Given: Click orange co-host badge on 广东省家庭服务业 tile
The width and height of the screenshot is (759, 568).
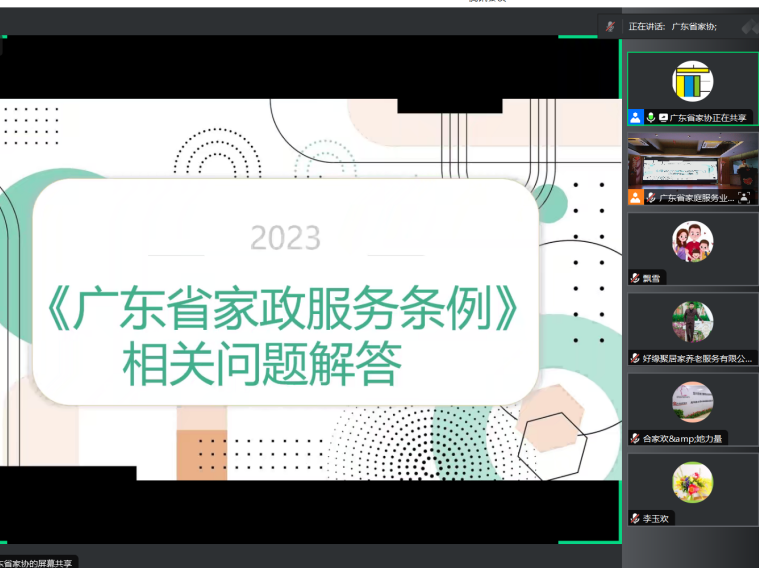Looking at the screenshot, I should tap(635, 197).
